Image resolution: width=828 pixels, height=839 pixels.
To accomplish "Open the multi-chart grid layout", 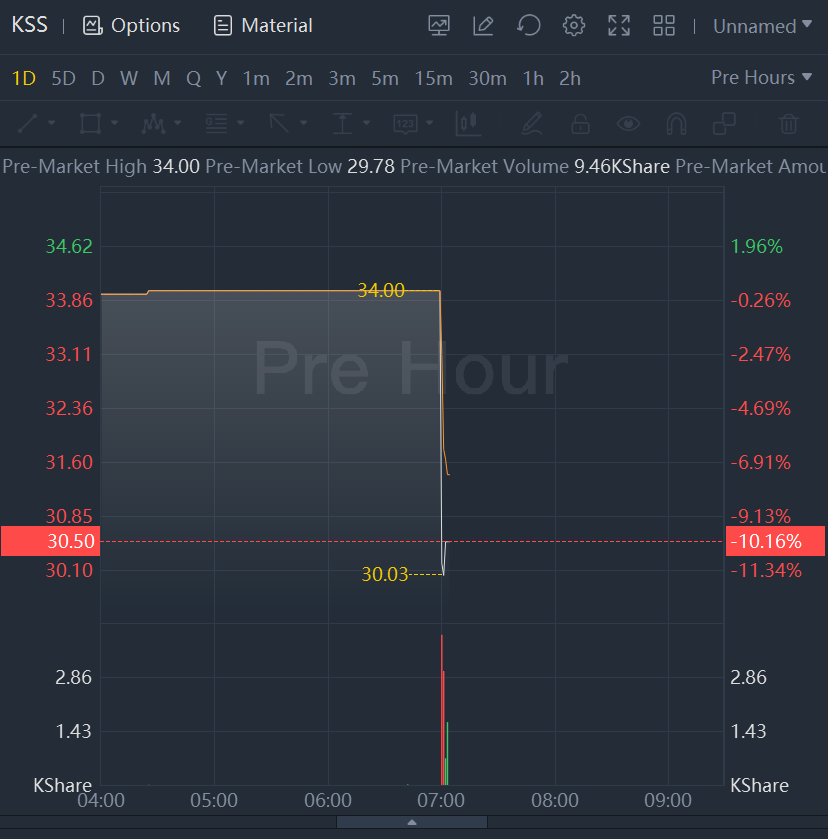I will pyautogui.click(x=664, y=25).
